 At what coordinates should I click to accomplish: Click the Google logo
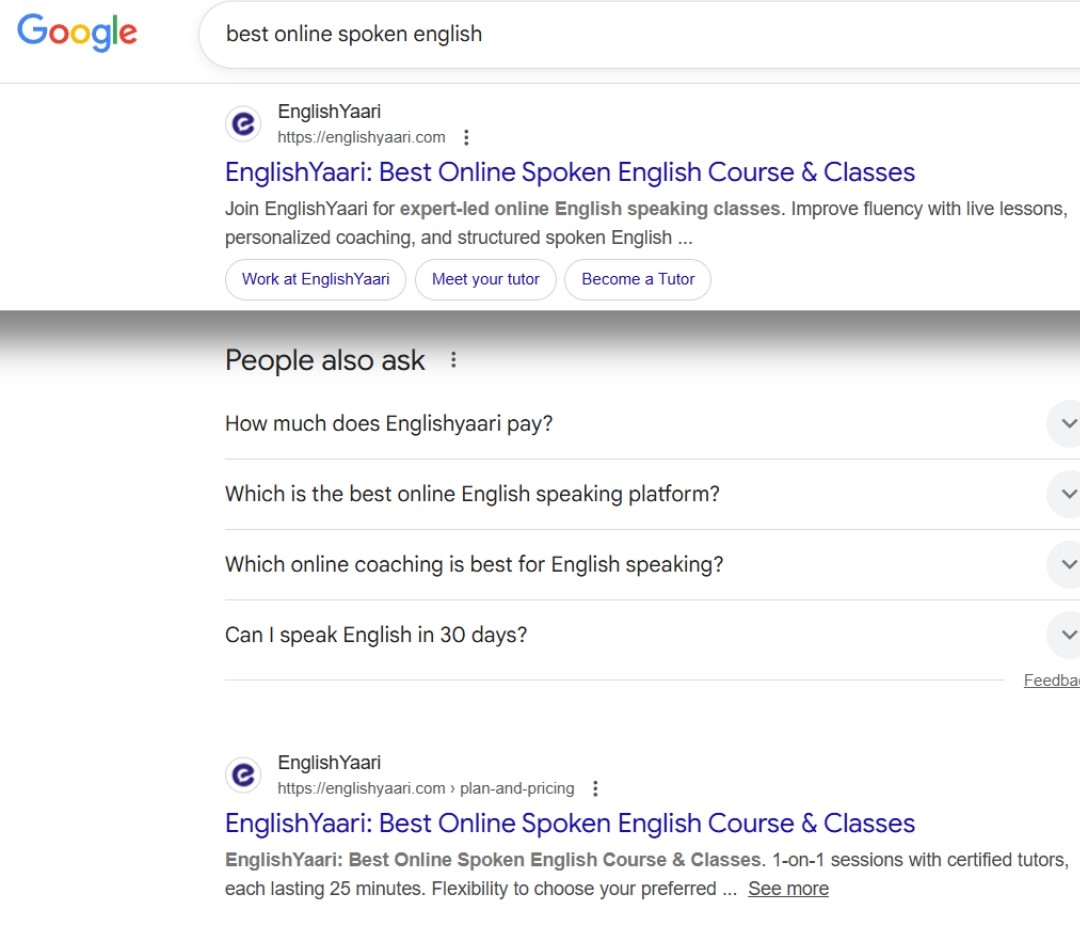[77, 32]
